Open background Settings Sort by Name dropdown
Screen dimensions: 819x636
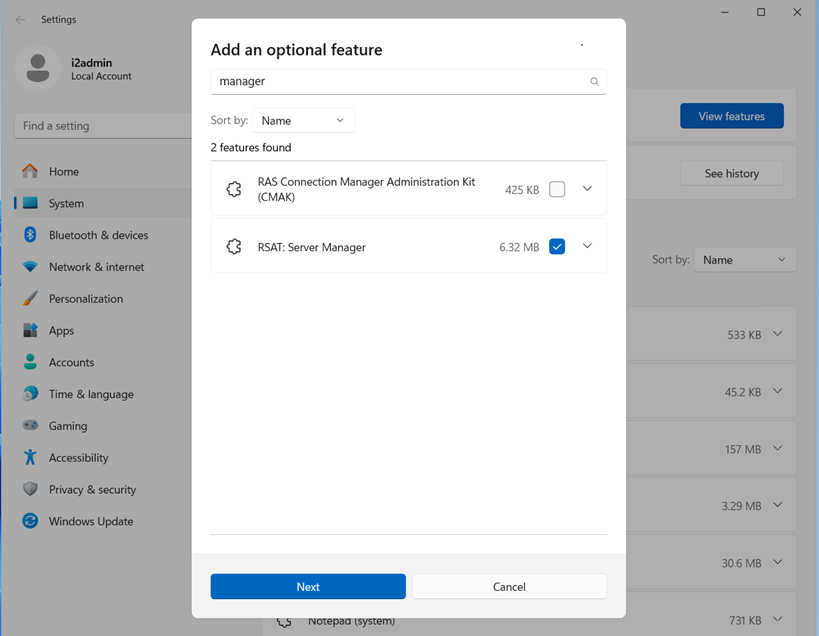(745, 260)
